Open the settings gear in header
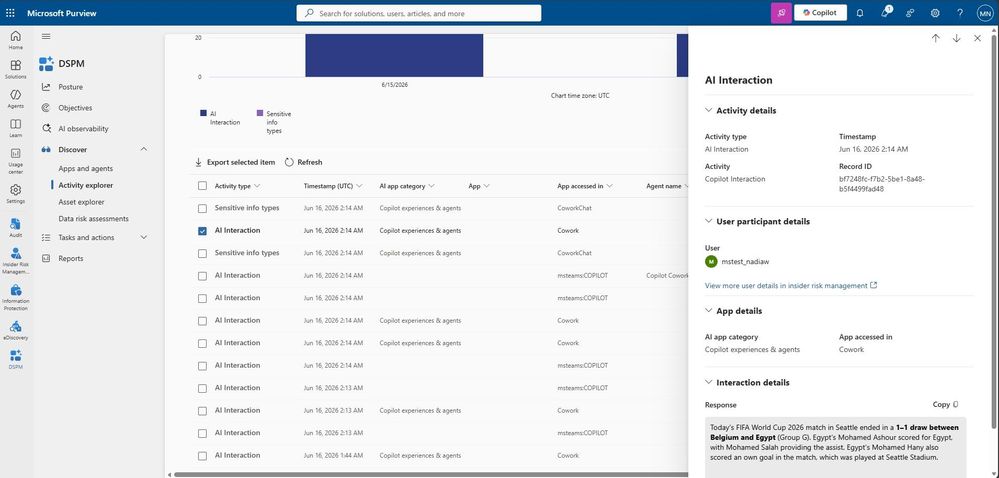 click(935, 13)
